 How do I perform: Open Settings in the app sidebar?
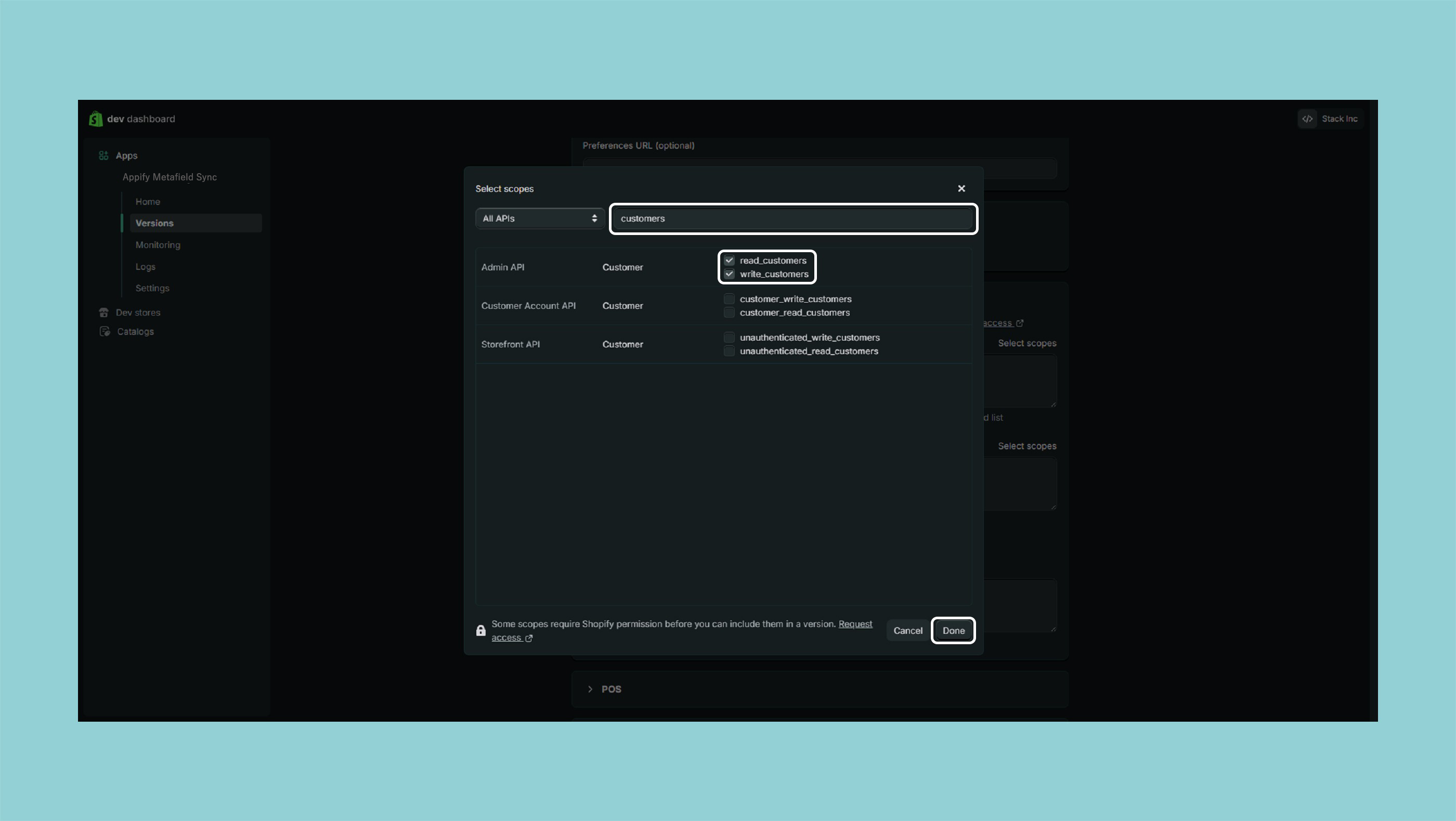[x=152, y=288]
